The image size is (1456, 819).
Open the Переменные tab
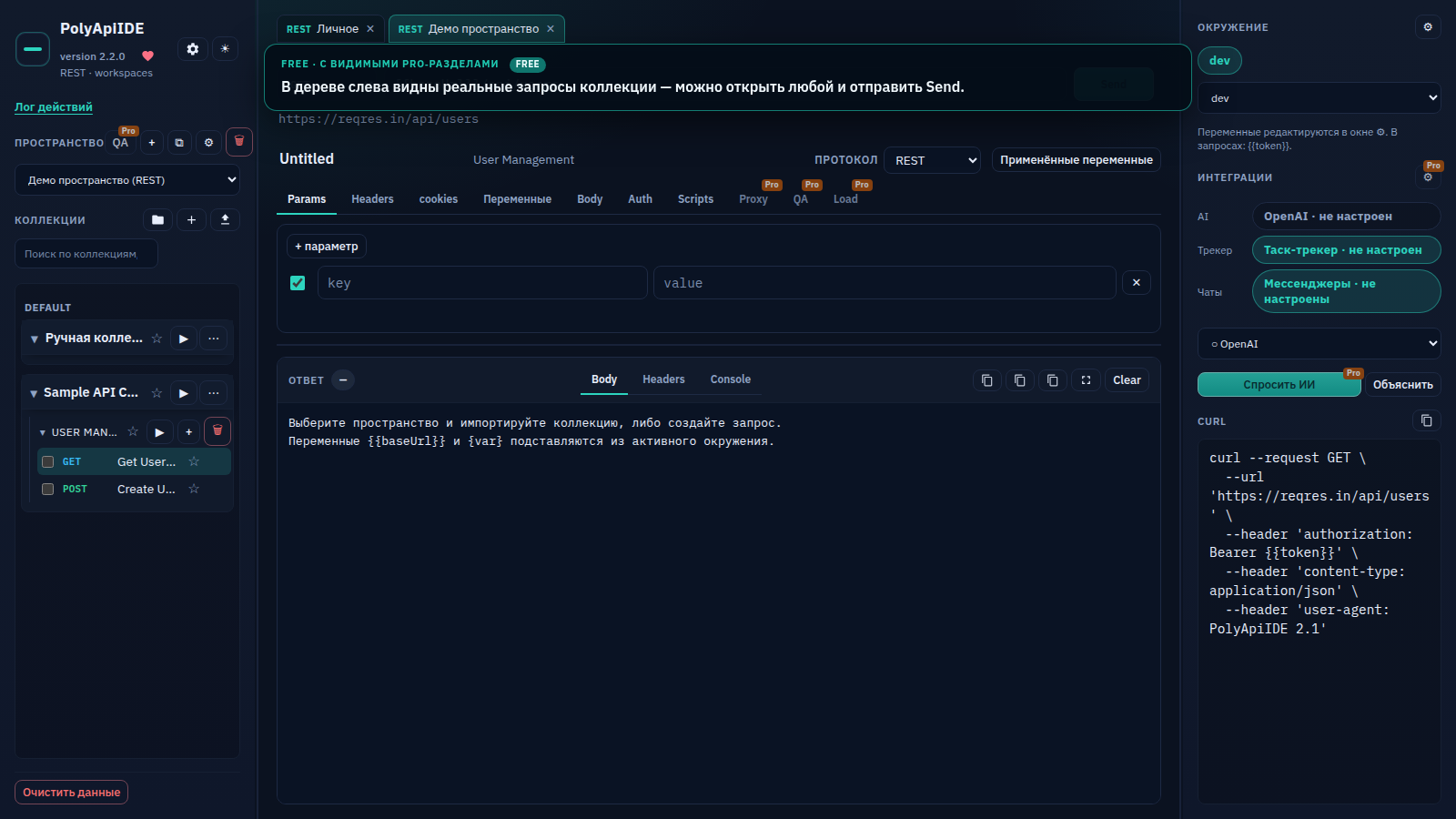coord(517,199)
